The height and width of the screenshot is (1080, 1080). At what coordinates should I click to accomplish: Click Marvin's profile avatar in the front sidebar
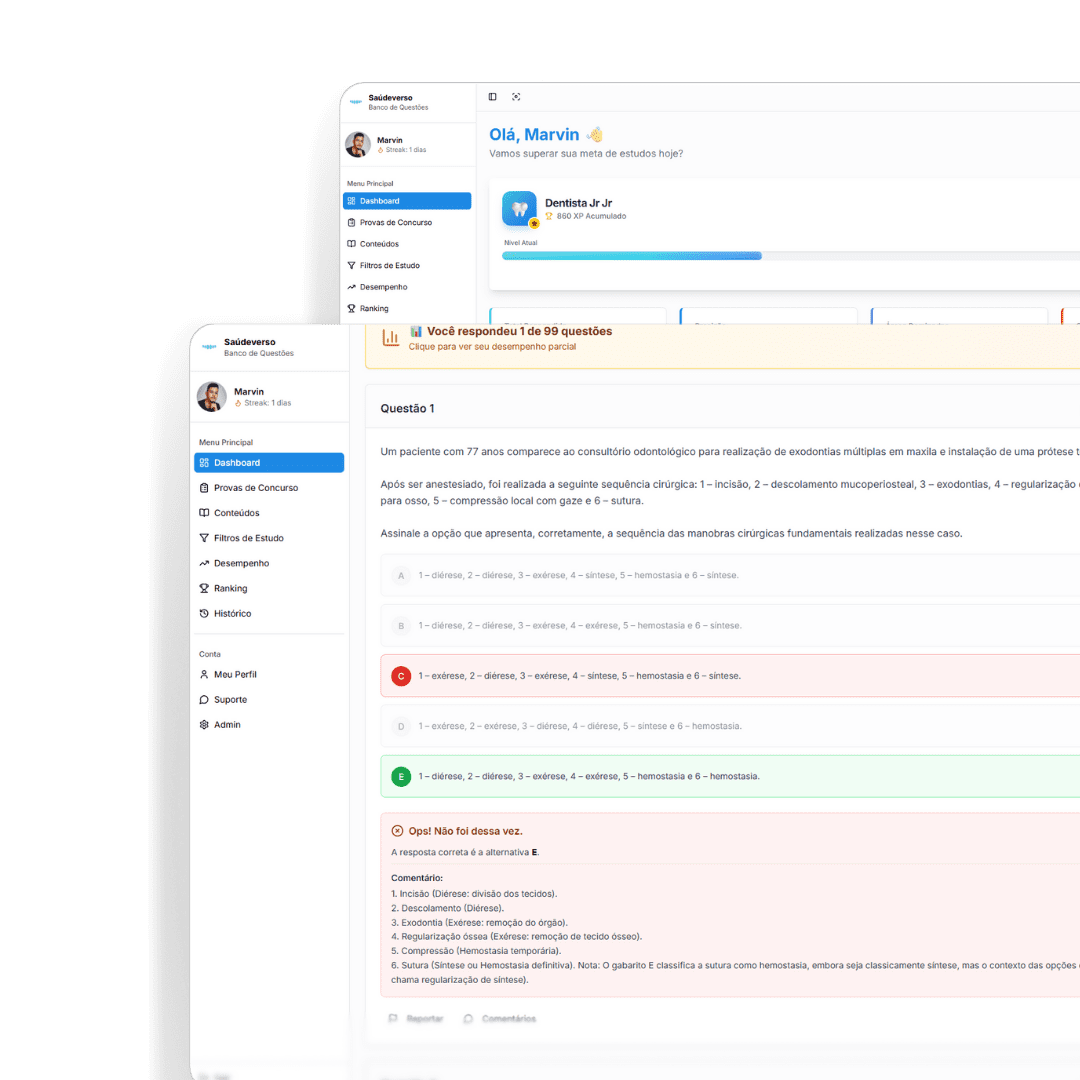pos(212,397)
